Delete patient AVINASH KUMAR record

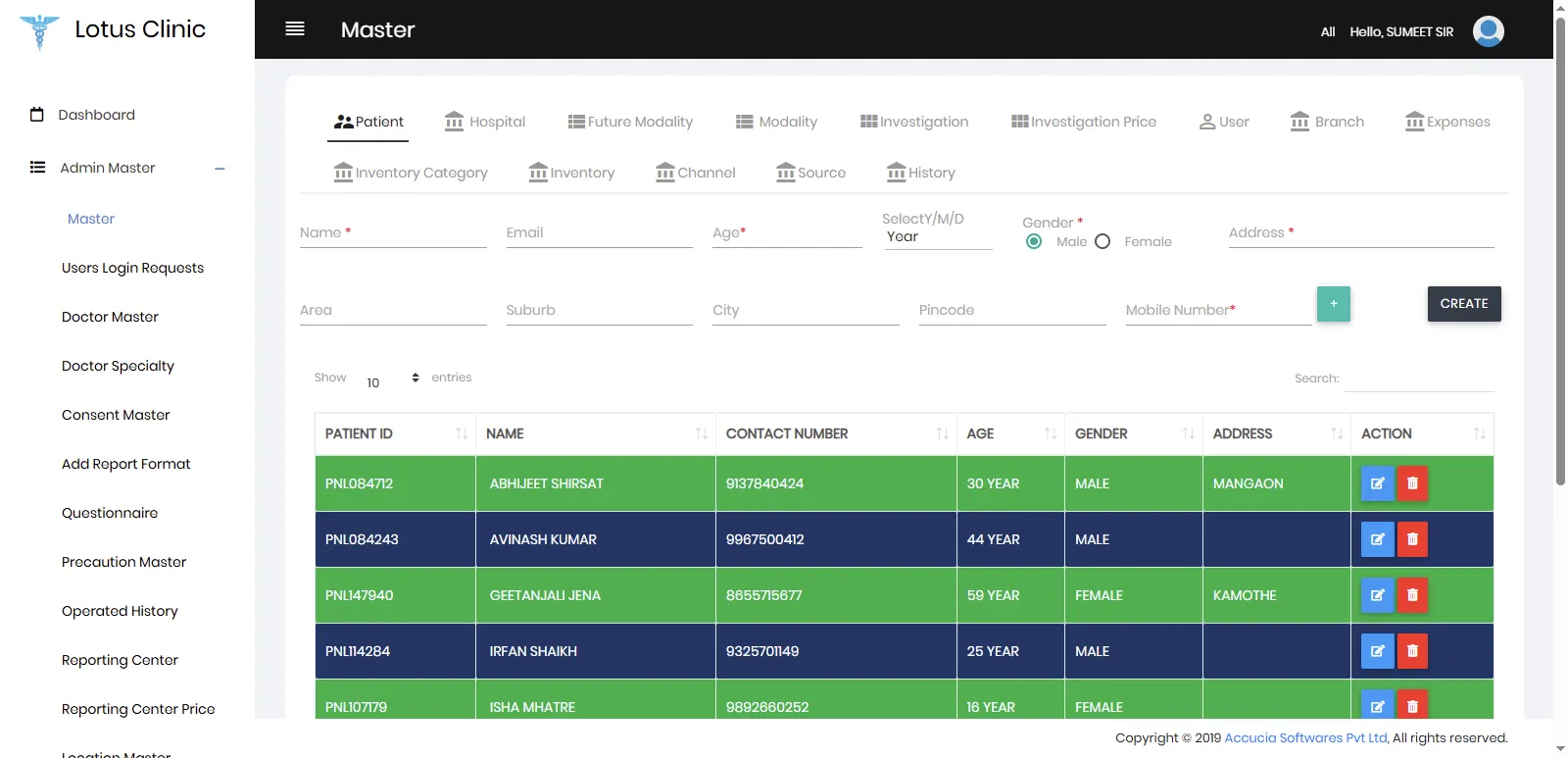(x=1412, y=539)
